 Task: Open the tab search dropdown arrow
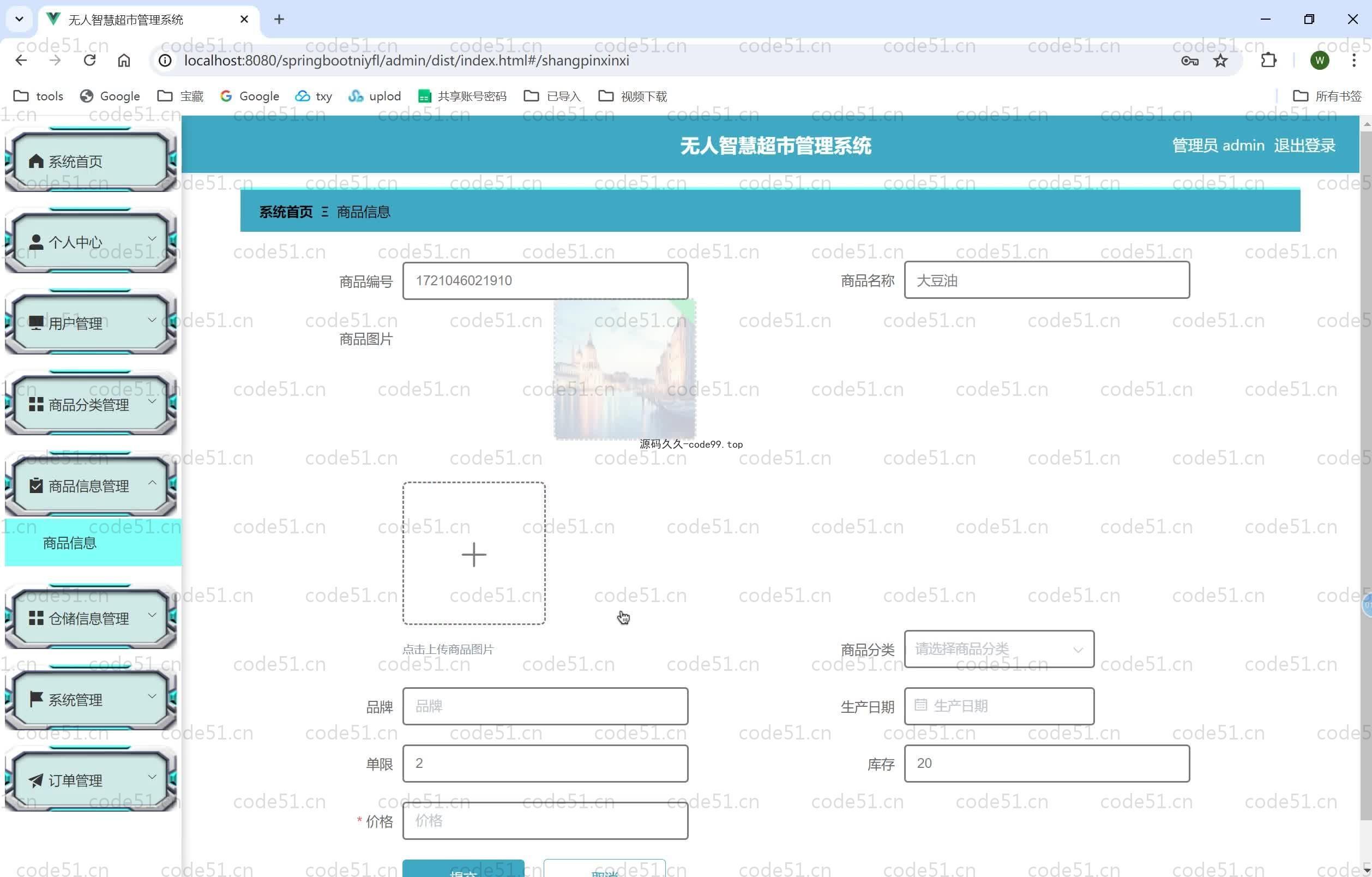coord(20,20)
